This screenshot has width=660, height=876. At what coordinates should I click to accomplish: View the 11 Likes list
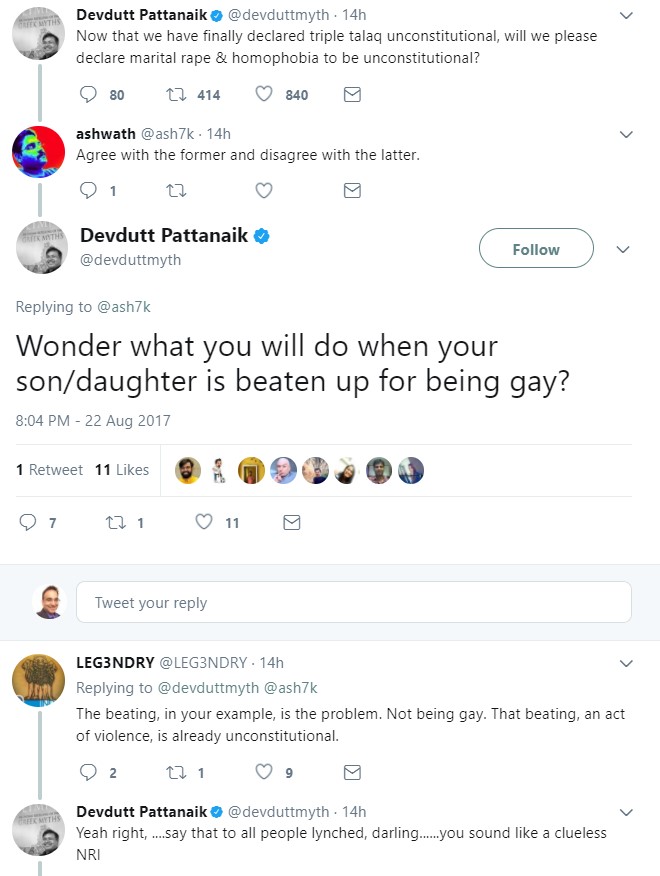pyautogui.click(x=122, y=470)
